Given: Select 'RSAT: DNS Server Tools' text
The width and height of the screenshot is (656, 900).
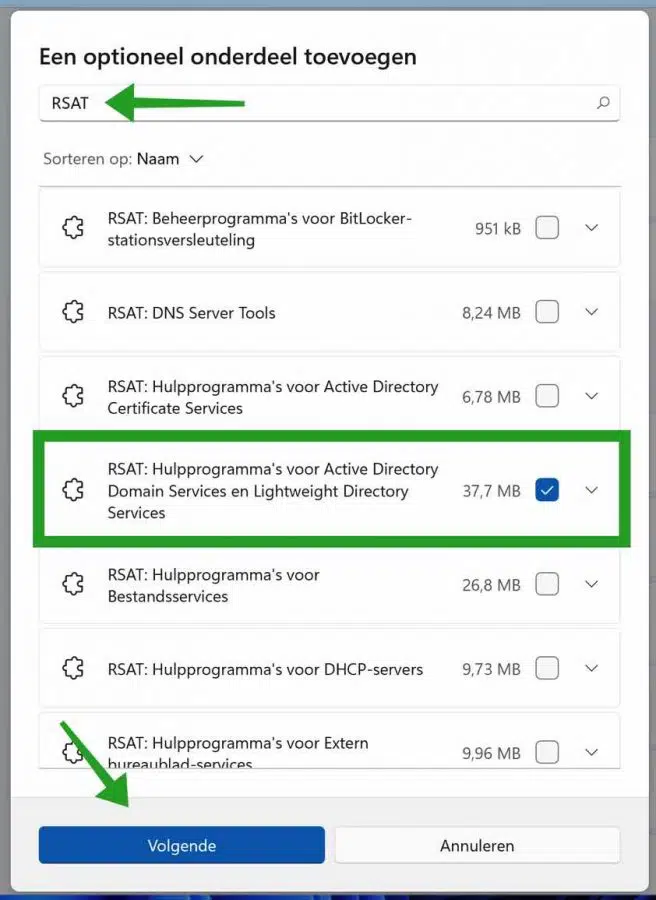Looking at the screenshot, I should [192, 313].
